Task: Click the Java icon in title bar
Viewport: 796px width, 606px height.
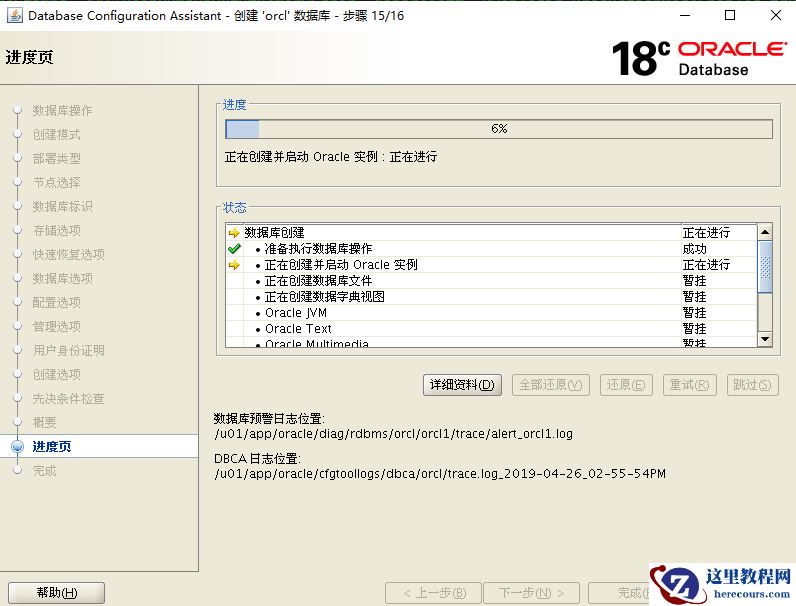Action: (x=14, y=15)
